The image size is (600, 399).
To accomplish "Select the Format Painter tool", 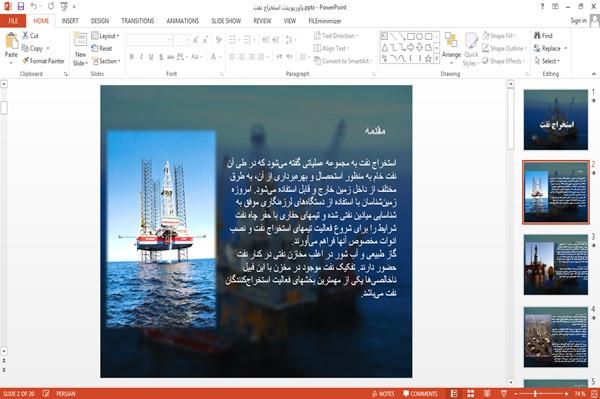I will [x=43, y=61].
